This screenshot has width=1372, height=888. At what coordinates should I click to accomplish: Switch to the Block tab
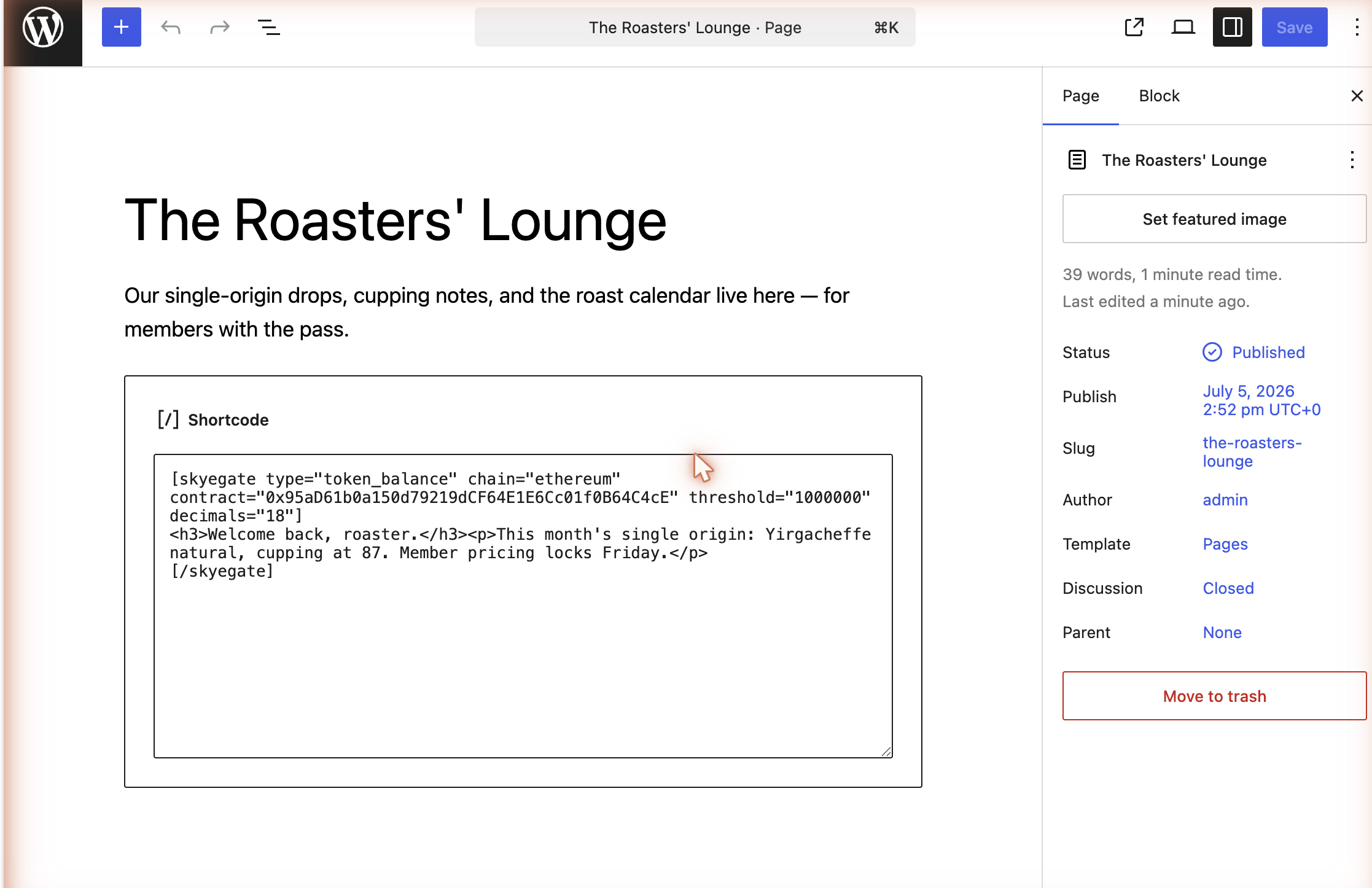coord(1159,96)
